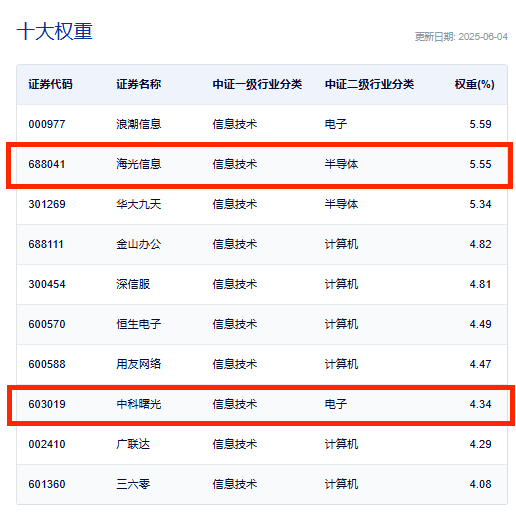
Task: Select weight value 4.08 for 三六零
Action: click(480, 484)
